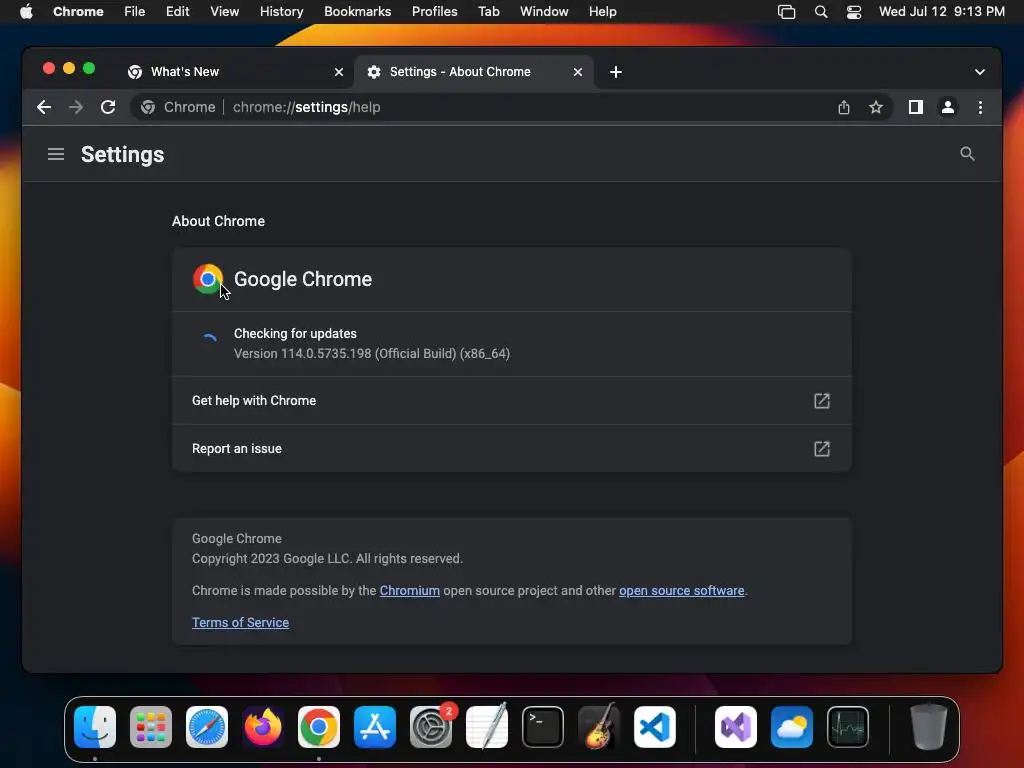Open the Settings hamburger menu
The width and height of the screenshot is (1024, 768).
click(56, 154)
